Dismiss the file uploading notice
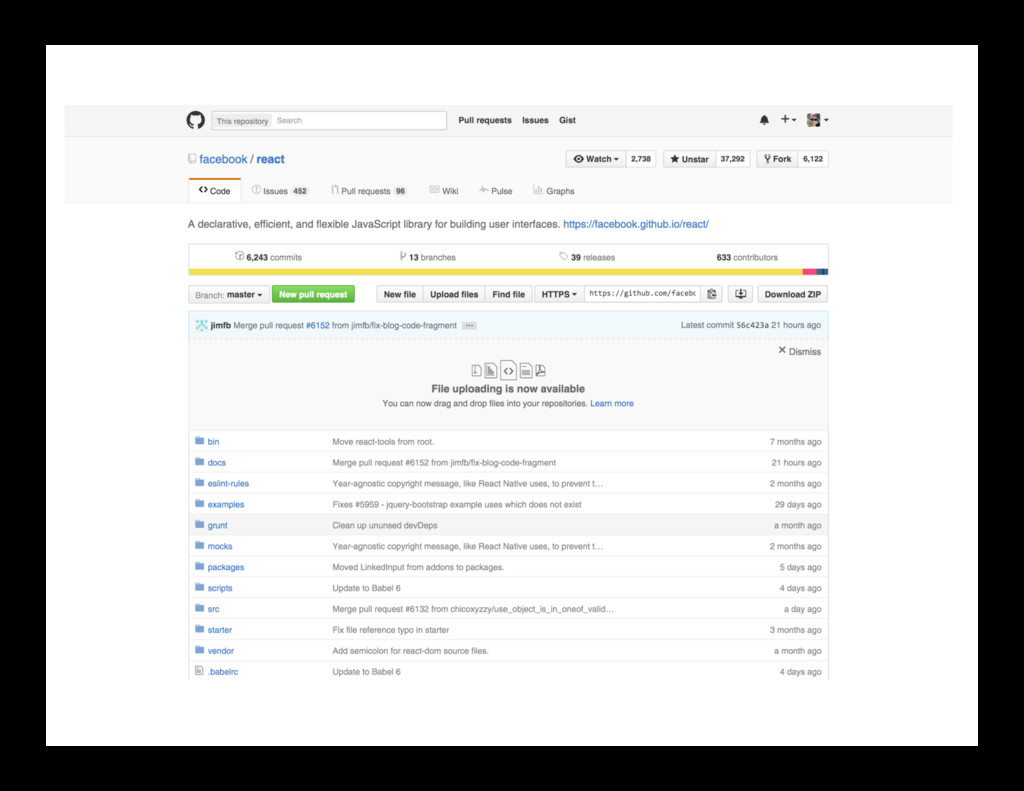This screenshot has height=791, width=1024. coord(799,351)
